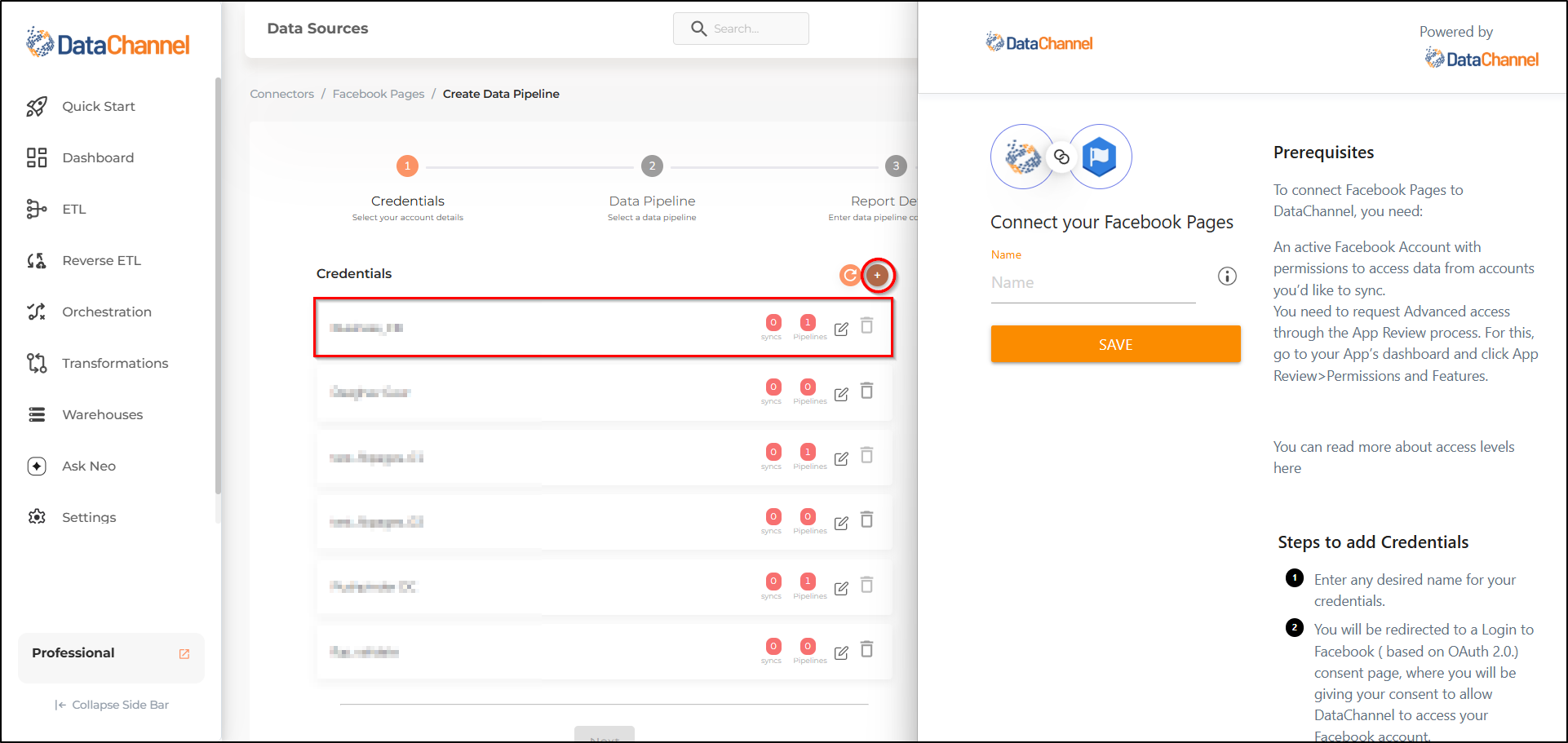This screenshot has height=743, width=1568.
Task: Go back to Connectors breadcrumb
Action: [282, 94]
